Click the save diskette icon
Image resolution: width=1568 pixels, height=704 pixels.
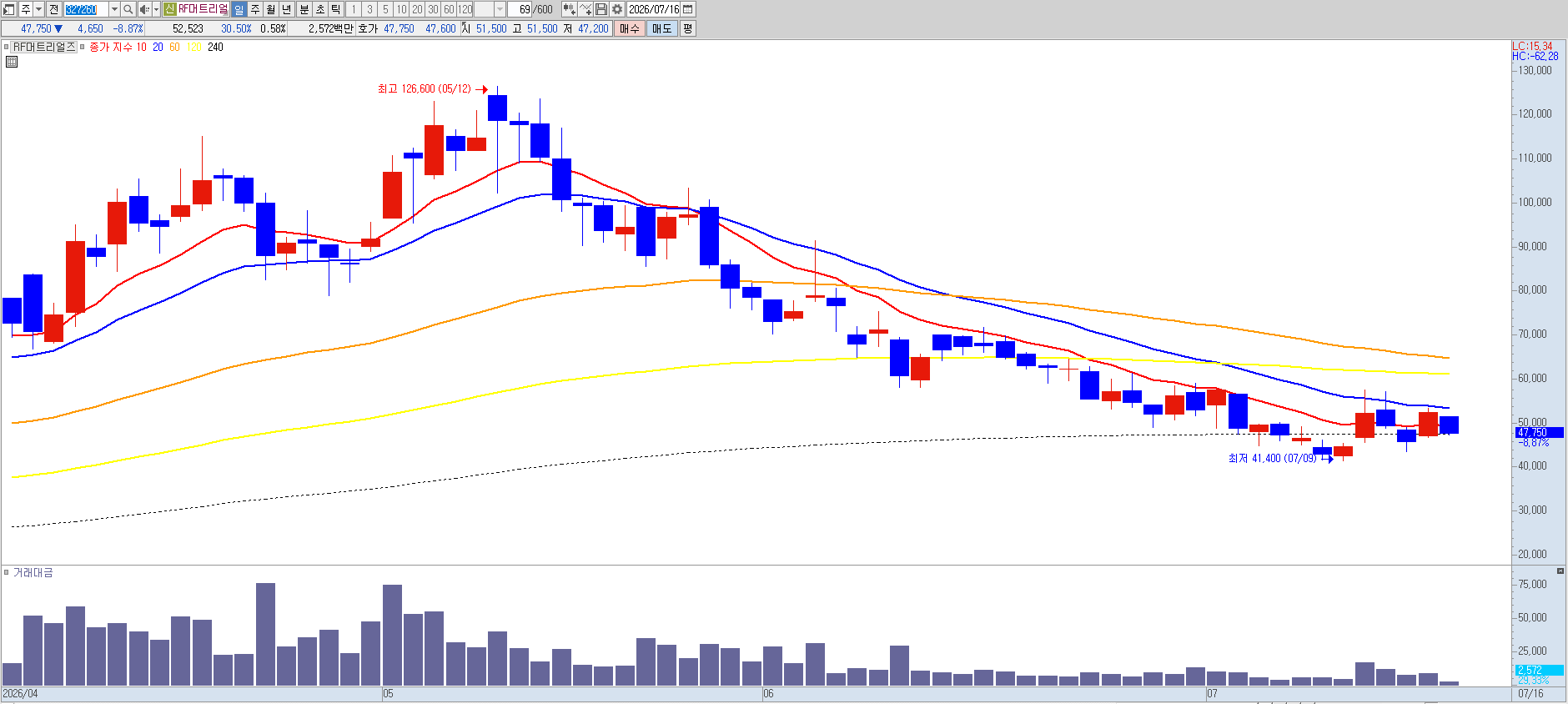click(601, 9)
